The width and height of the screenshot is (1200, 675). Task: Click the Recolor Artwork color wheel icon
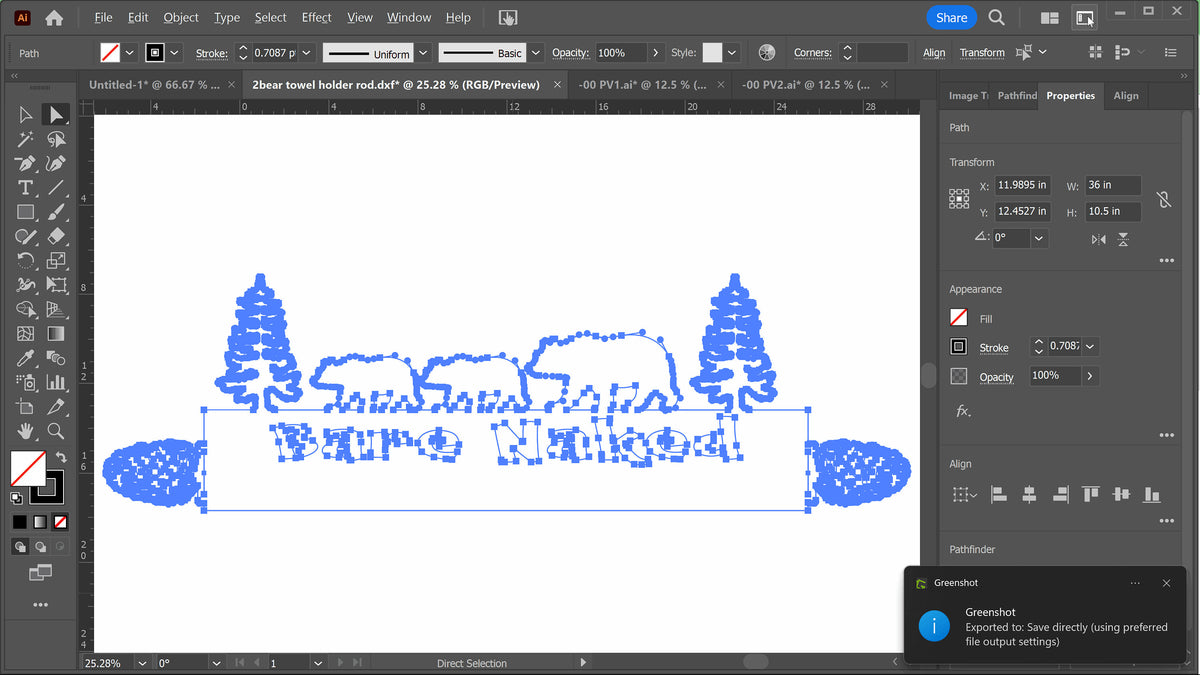[767, 52]
